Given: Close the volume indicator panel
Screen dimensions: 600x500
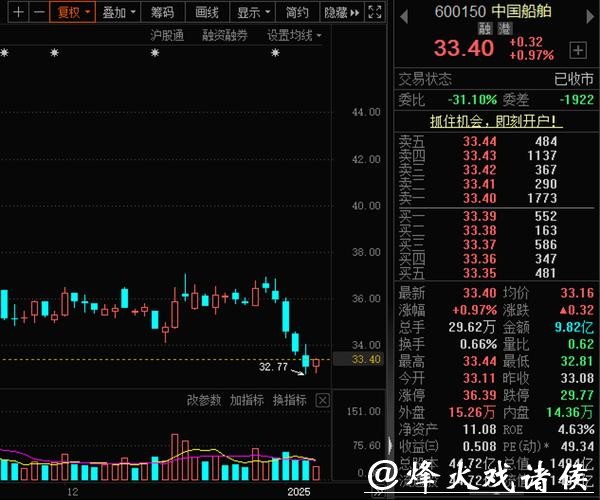Looking at the screenshot, I should coord(322,400).
